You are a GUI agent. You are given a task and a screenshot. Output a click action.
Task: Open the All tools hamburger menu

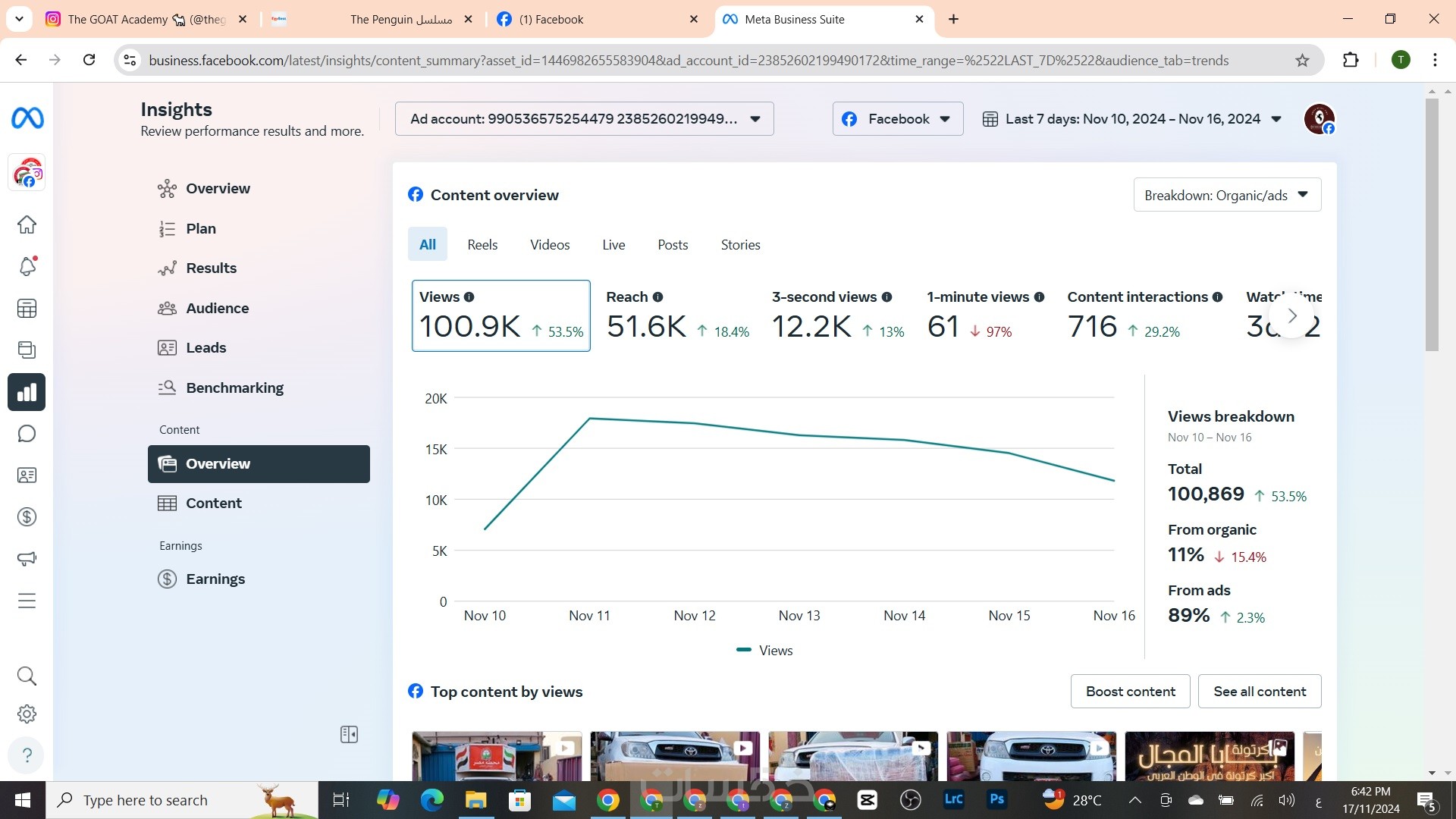pyautogui.click(x=27, y=601)
